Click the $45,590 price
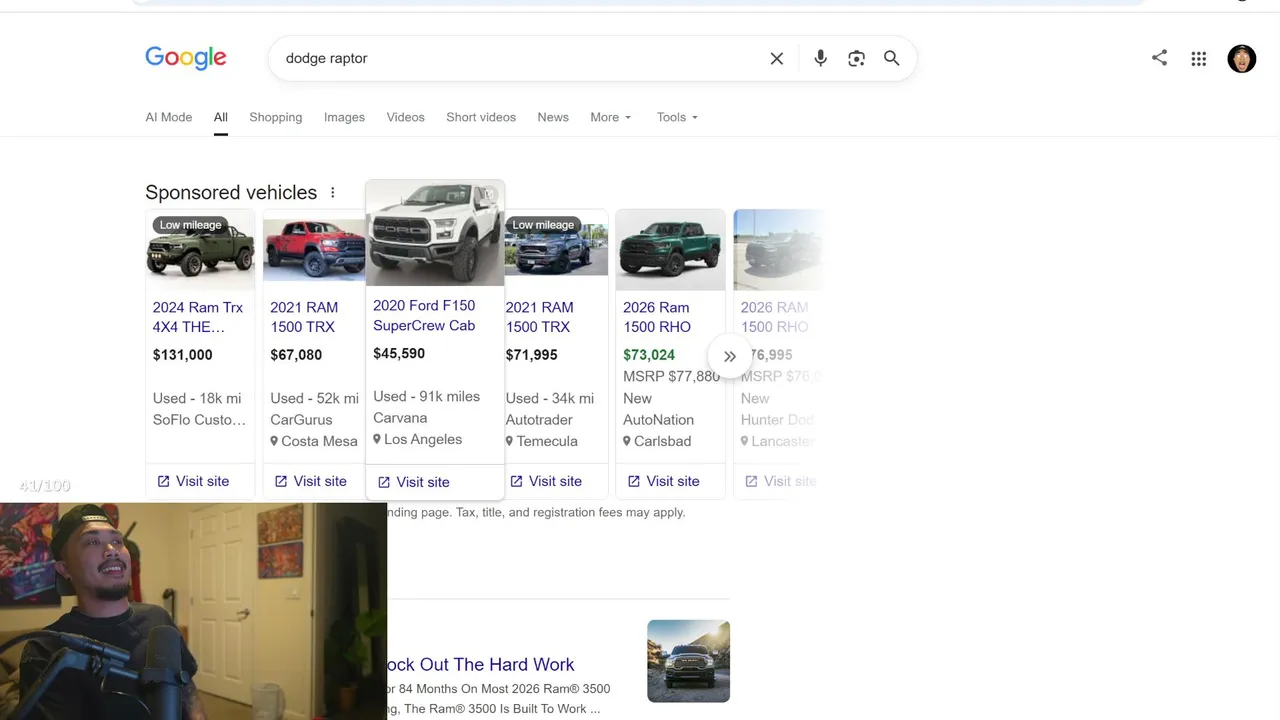This screenshot has height=720, width=1280. [x=399, y=353]
